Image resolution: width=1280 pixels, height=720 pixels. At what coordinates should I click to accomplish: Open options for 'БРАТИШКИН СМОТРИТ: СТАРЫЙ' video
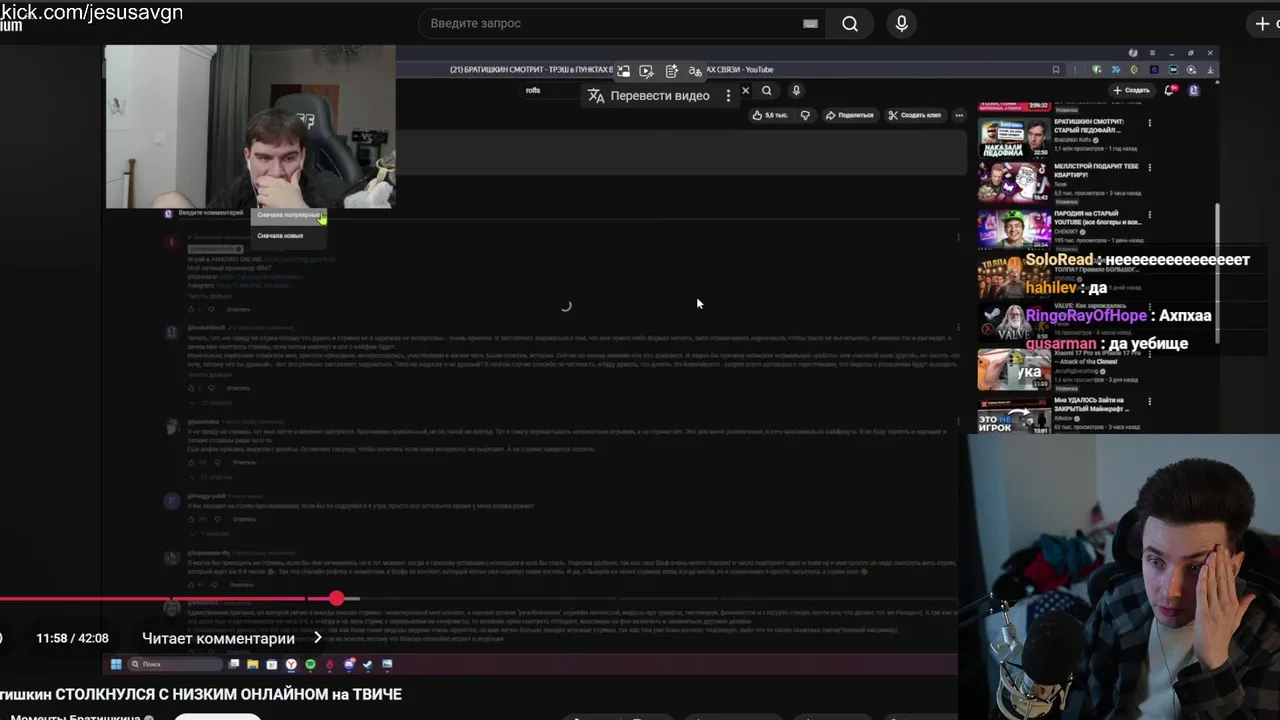tap(1150, 123)
